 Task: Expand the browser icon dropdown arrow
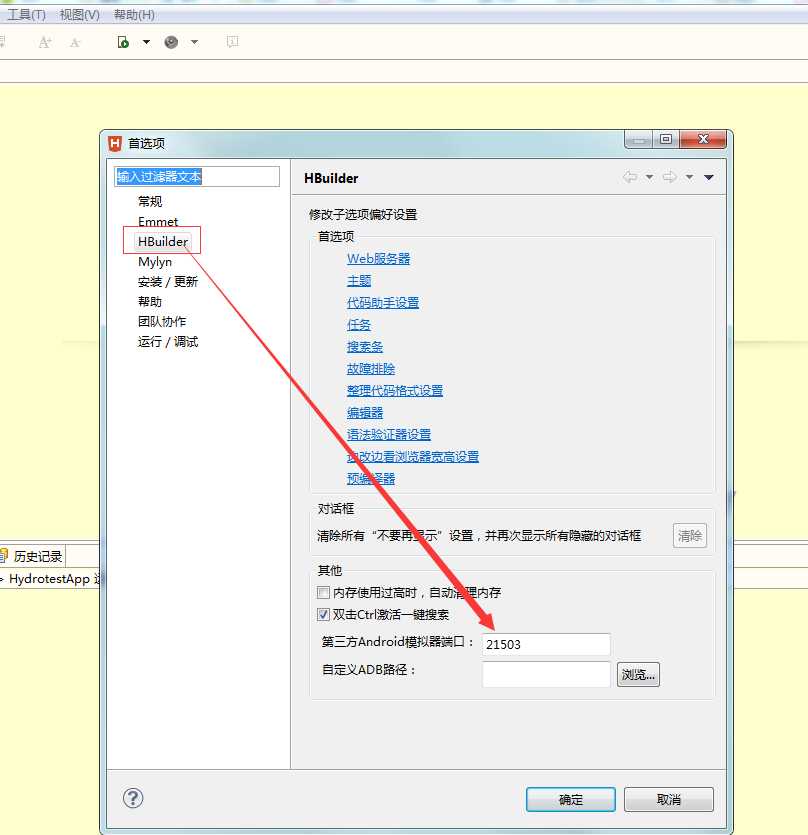point(194,42)
